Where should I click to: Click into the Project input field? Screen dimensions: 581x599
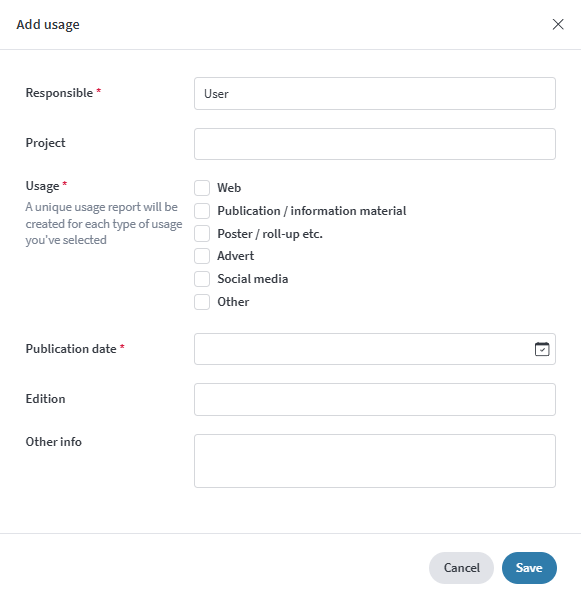(375, 144)
